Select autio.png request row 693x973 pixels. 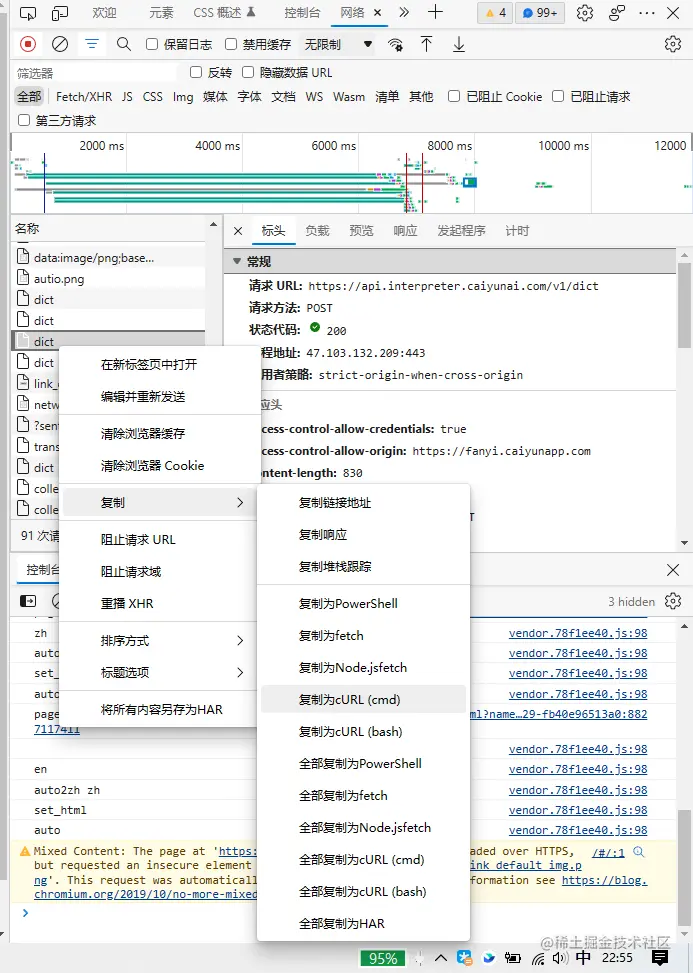pyautogui.click(x=109, y=279)
